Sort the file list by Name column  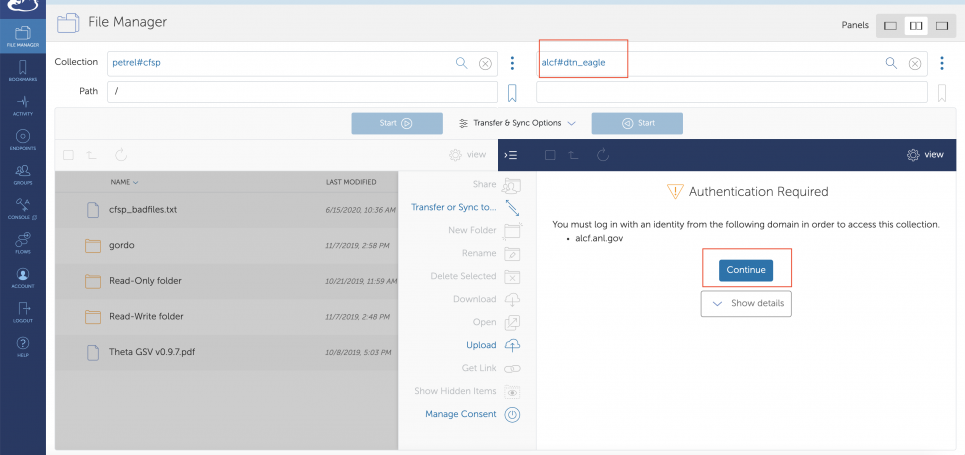coord(124,182)
